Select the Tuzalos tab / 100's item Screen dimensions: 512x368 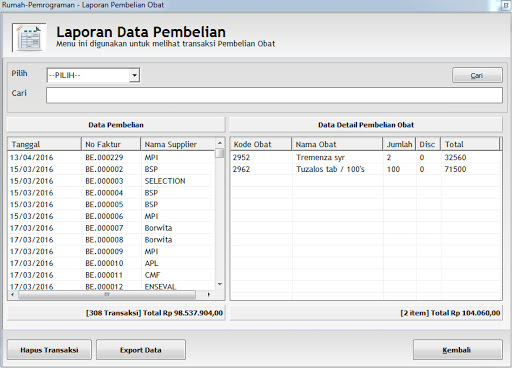click(x=366, y=169)
